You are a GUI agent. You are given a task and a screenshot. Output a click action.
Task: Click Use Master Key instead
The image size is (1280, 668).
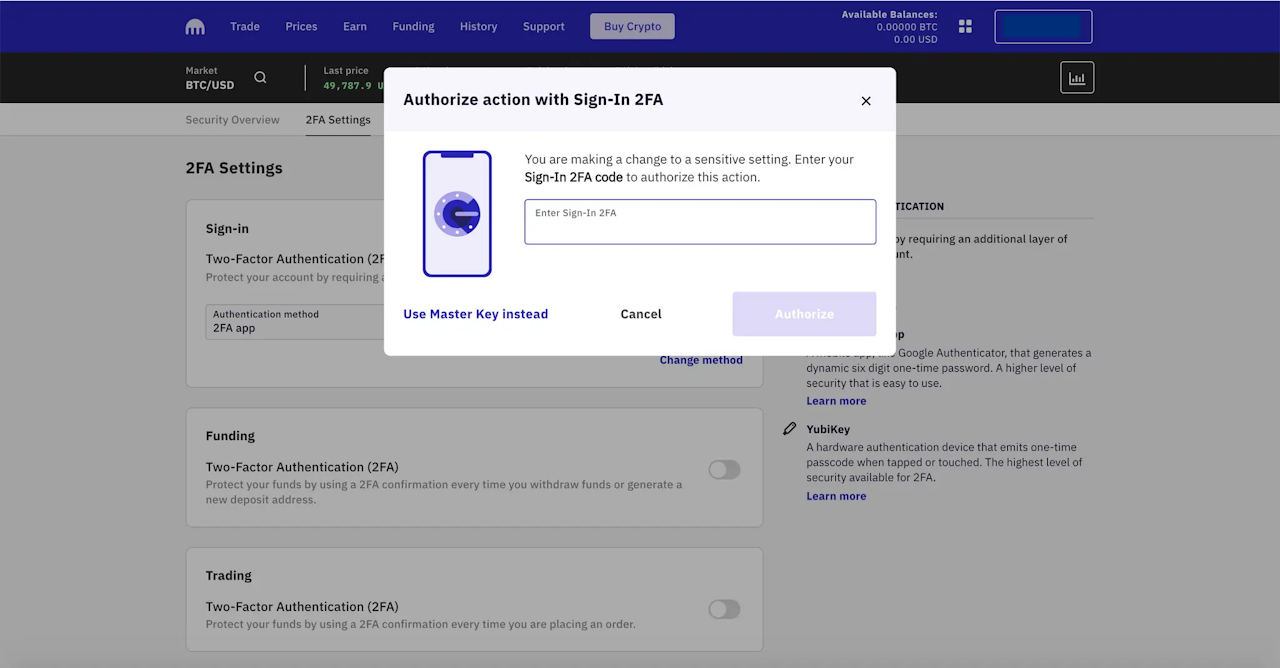475,314
